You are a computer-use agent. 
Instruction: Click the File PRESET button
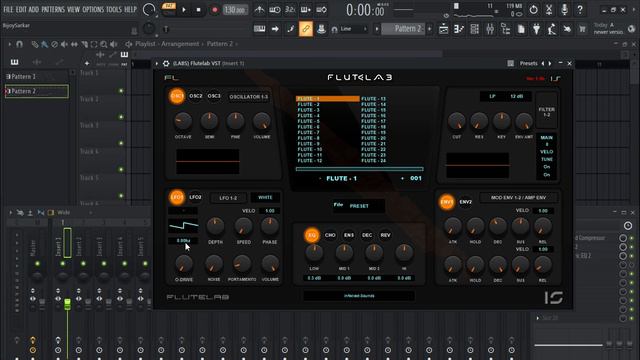(359, 206)
